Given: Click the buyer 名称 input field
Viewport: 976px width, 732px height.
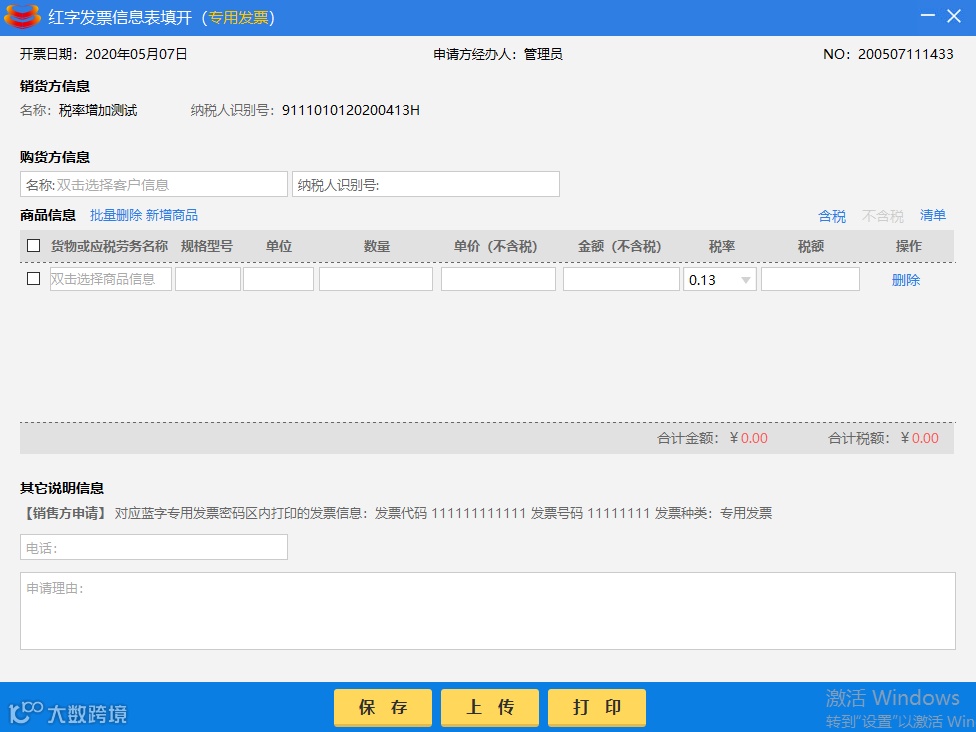Looking at the screenshot, I should point(154,184).
